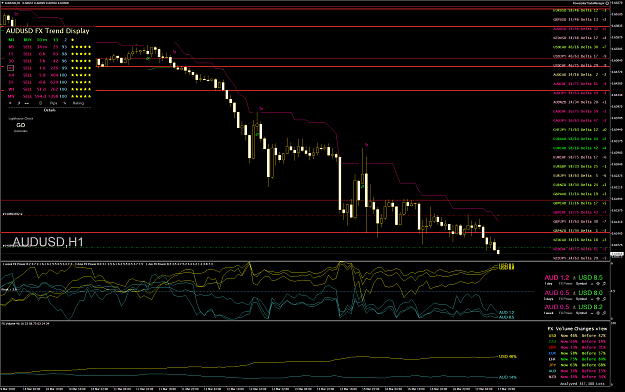The width and height of the screenshot is (625, 392).
Task: Click Symbol button under AUD 0.5 / USD 8.0
Action: pyautogui.click(x=581, y=299)
